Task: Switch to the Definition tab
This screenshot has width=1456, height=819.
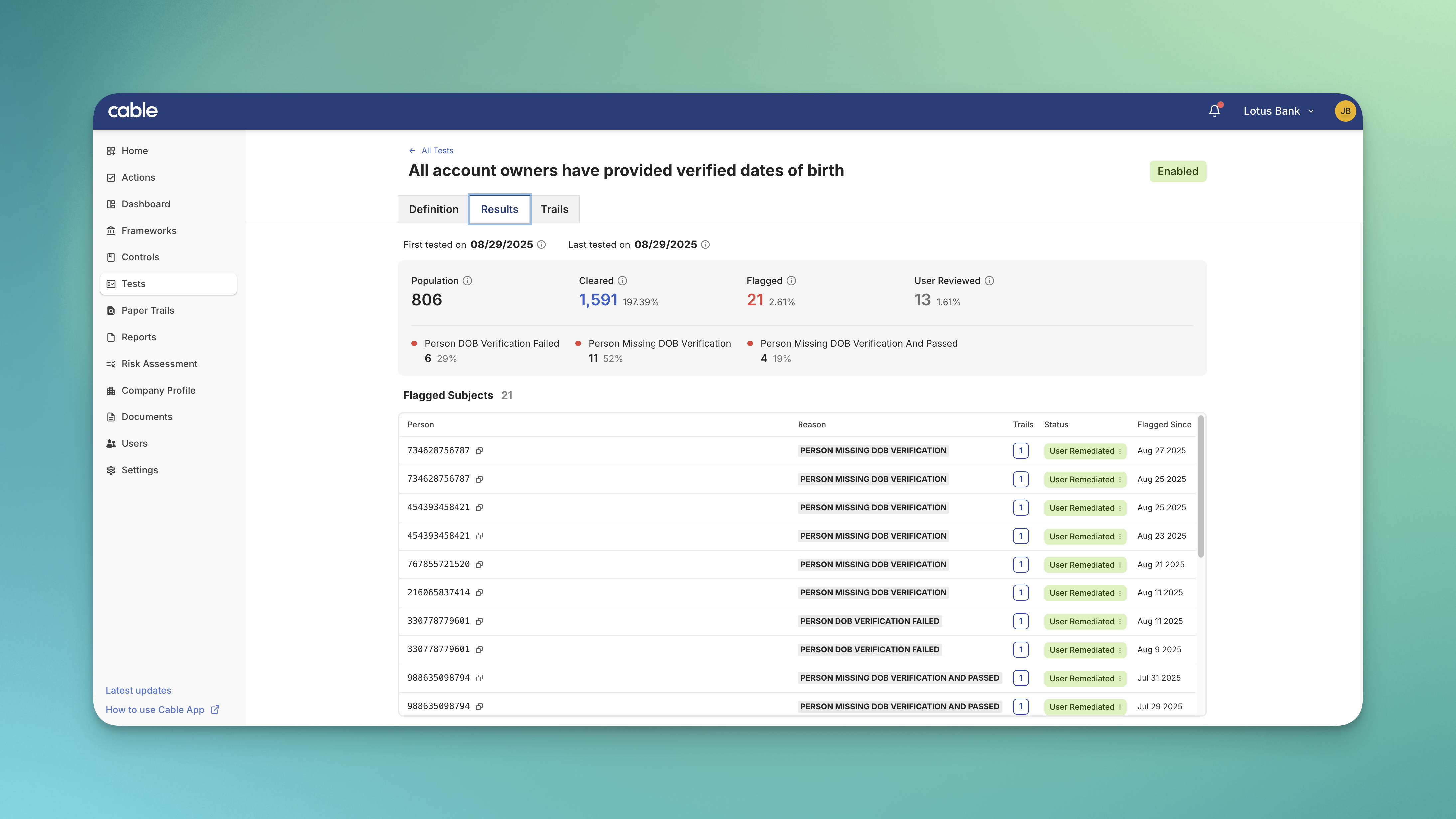Action: point(434,209)
